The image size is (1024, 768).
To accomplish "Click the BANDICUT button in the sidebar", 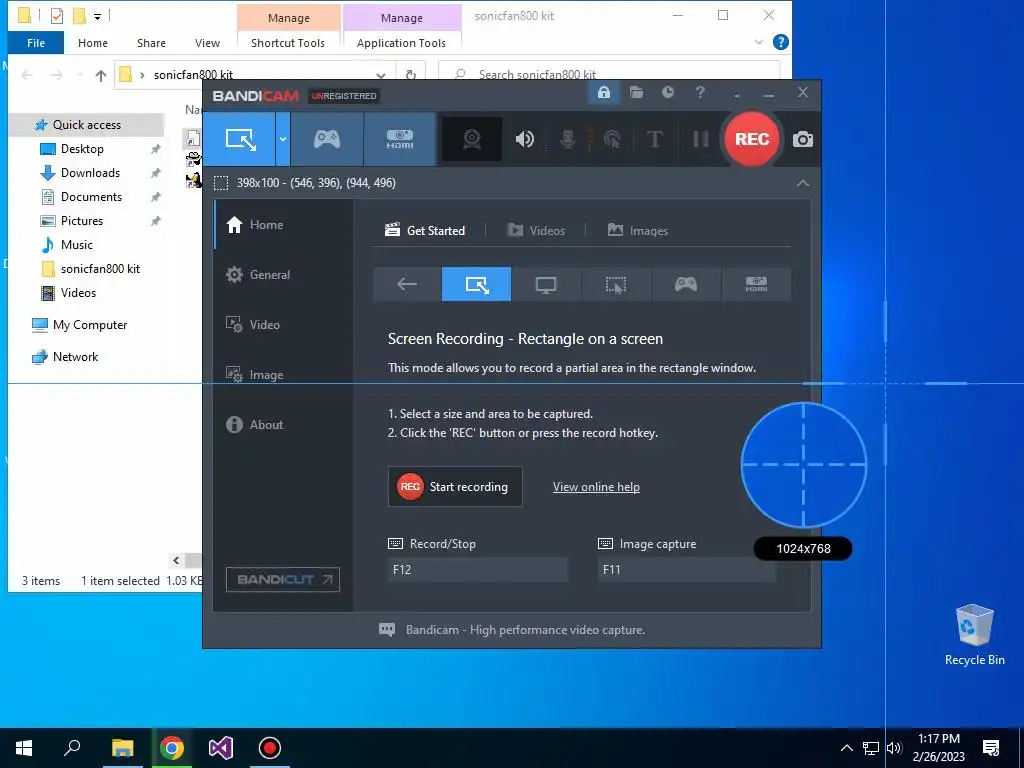I will 283,579.
